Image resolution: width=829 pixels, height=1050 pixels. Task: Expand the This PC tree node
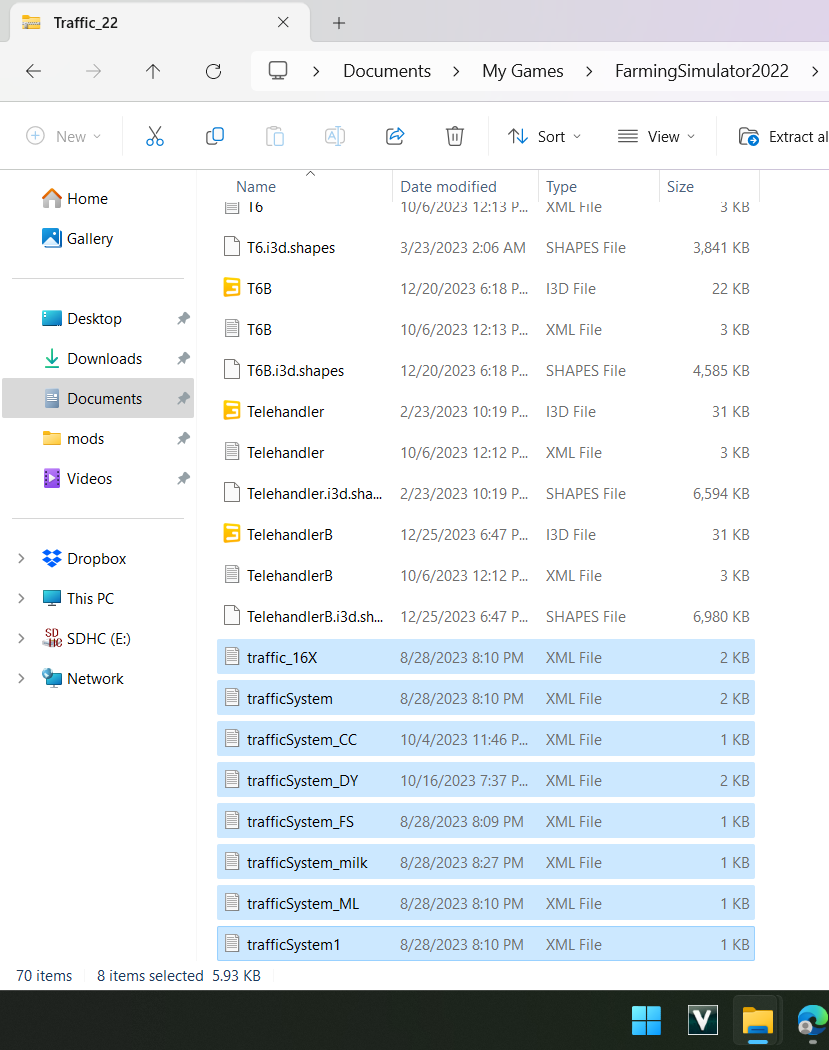pos(21,599)
